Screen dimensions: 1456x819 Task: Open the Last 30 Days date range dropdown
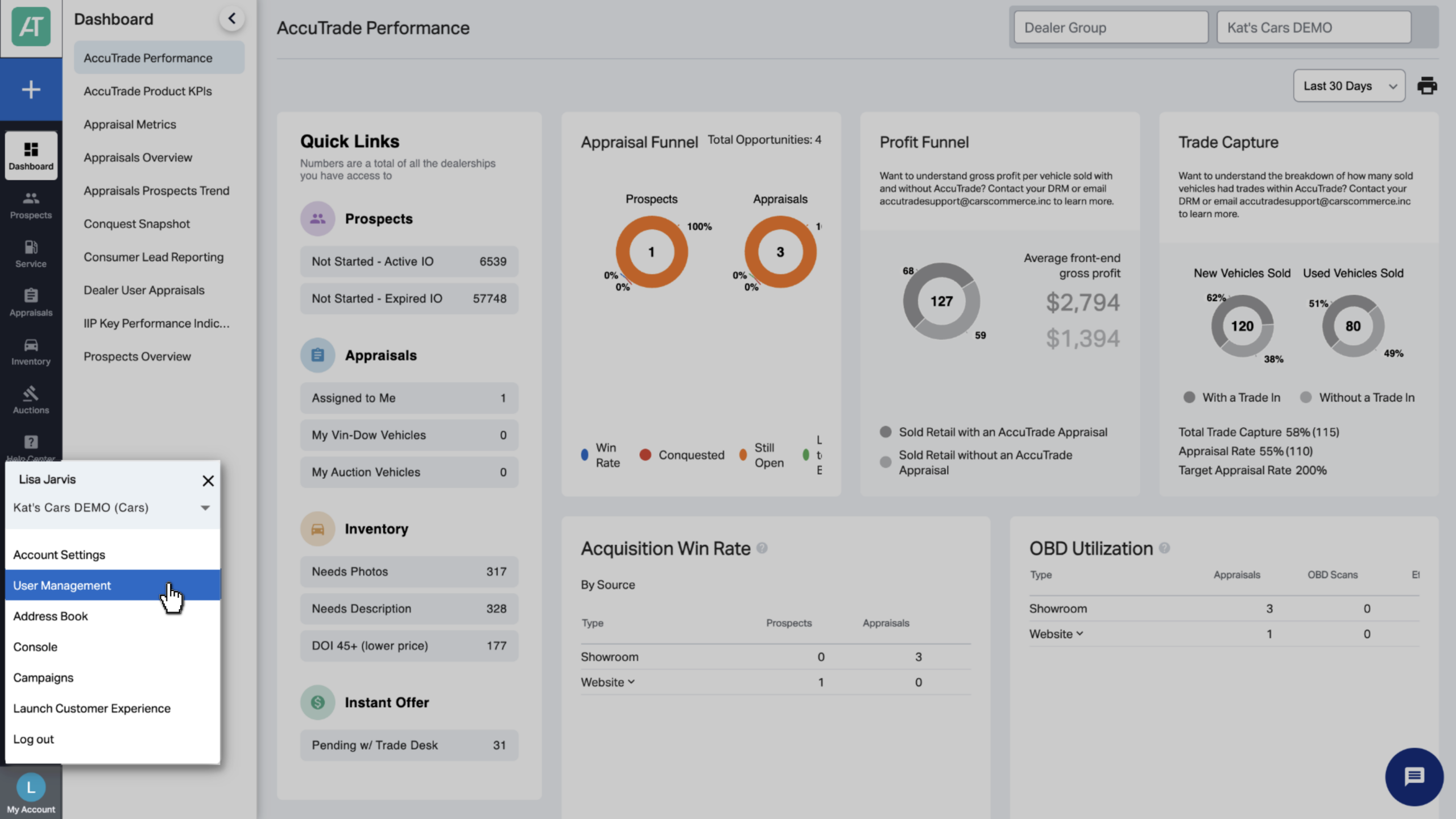pyautogui.click(x=1349, y=86)
